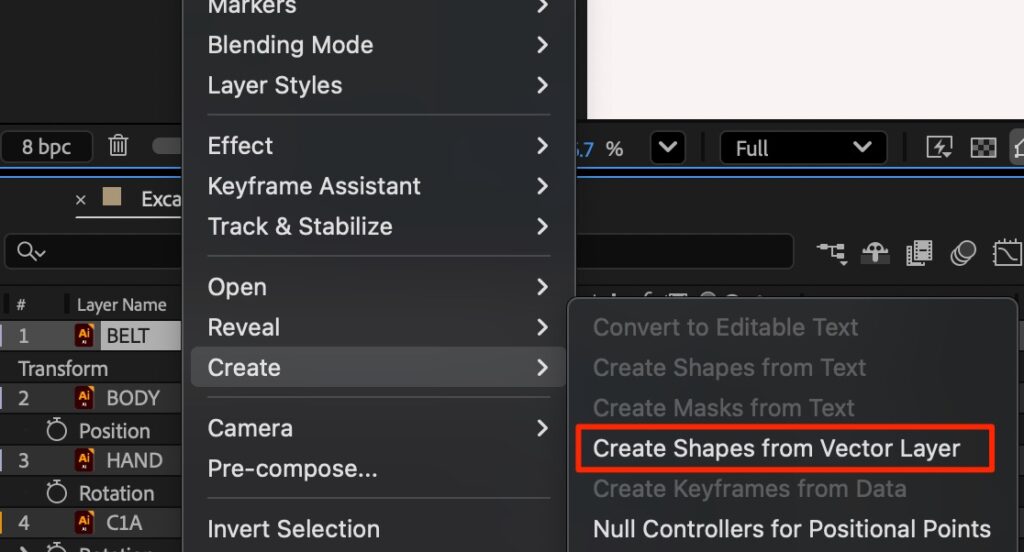Viewport: 1024px width, 552px height.
Task: Open Fast Previews lightning icon
Action: pyautogui.click(x=940, y=148)
